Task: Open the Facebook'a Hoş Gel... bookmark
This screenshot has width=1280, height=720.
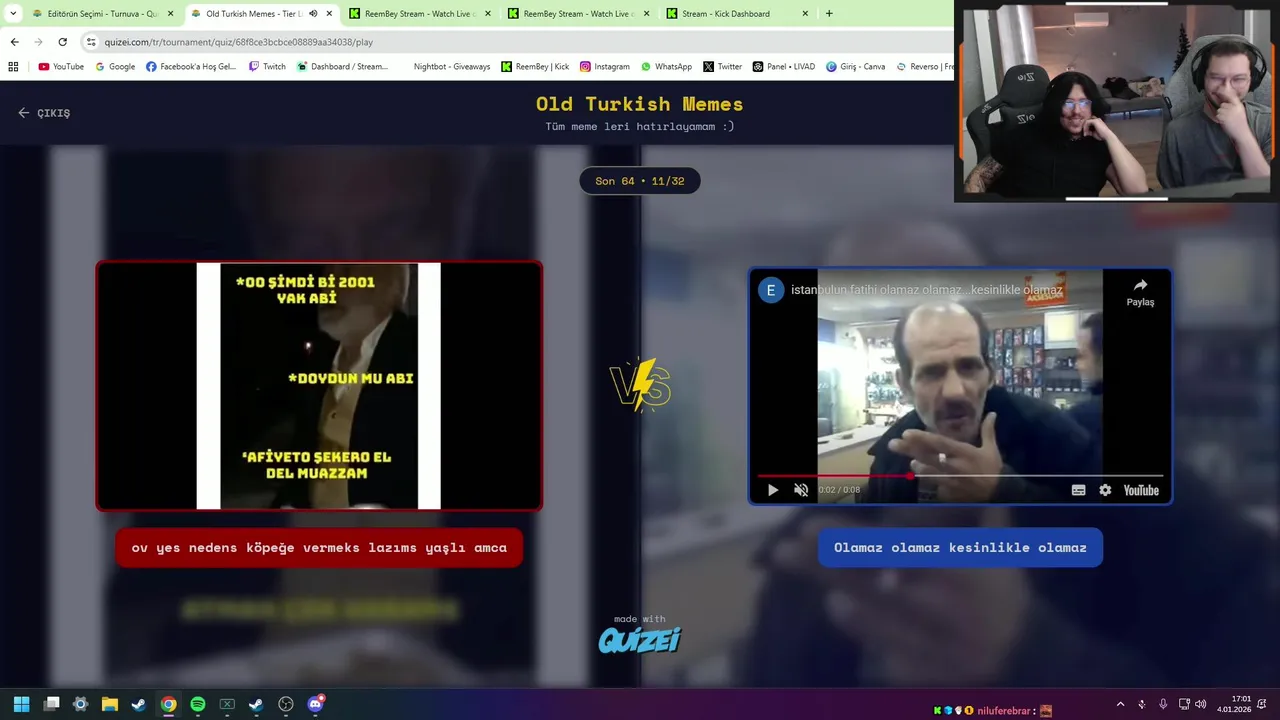Action: point(191,67)
